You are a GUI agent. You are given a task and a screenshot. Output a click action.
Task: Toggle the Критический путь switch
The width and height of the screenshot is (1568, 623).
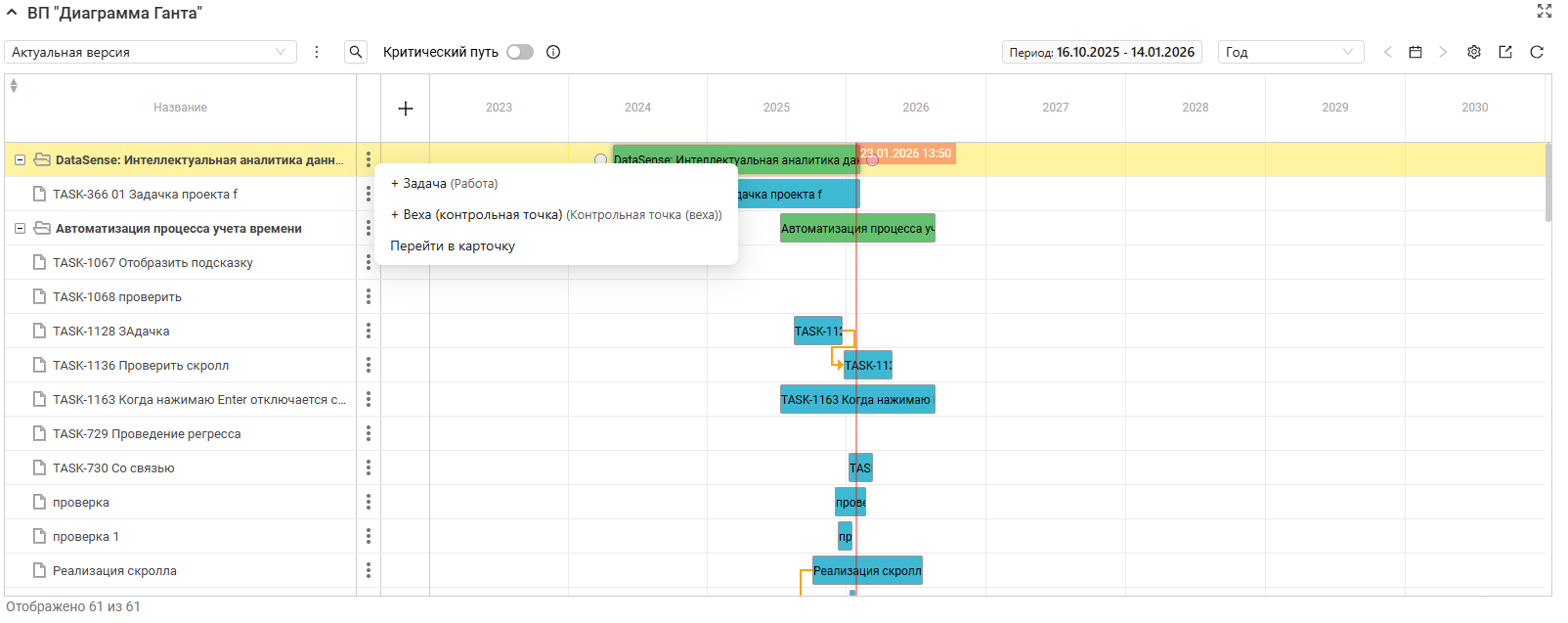[x=520, y=52]
